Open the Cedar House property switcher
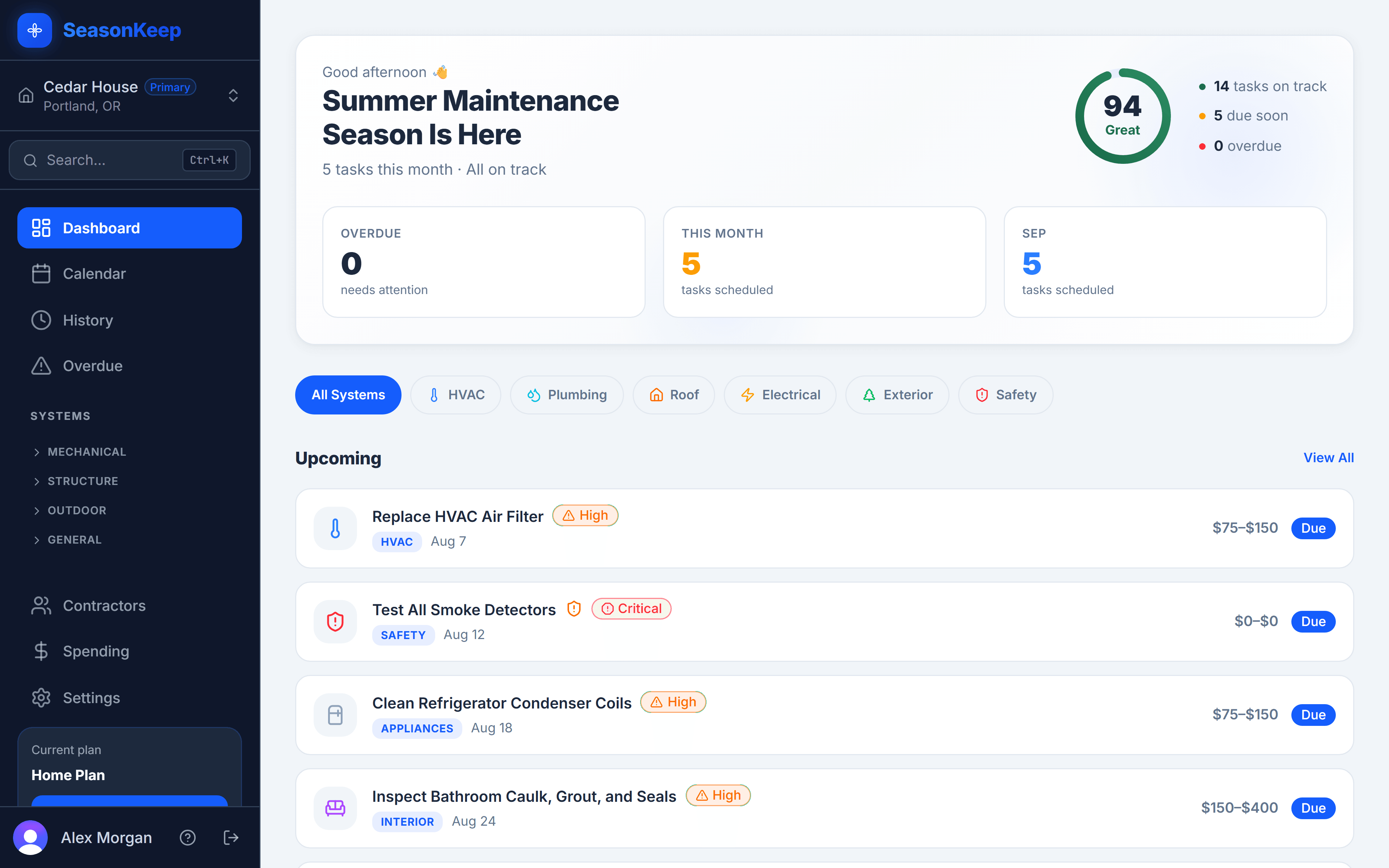Viewport: 1389px width, 868px height. tap(130, 95)
